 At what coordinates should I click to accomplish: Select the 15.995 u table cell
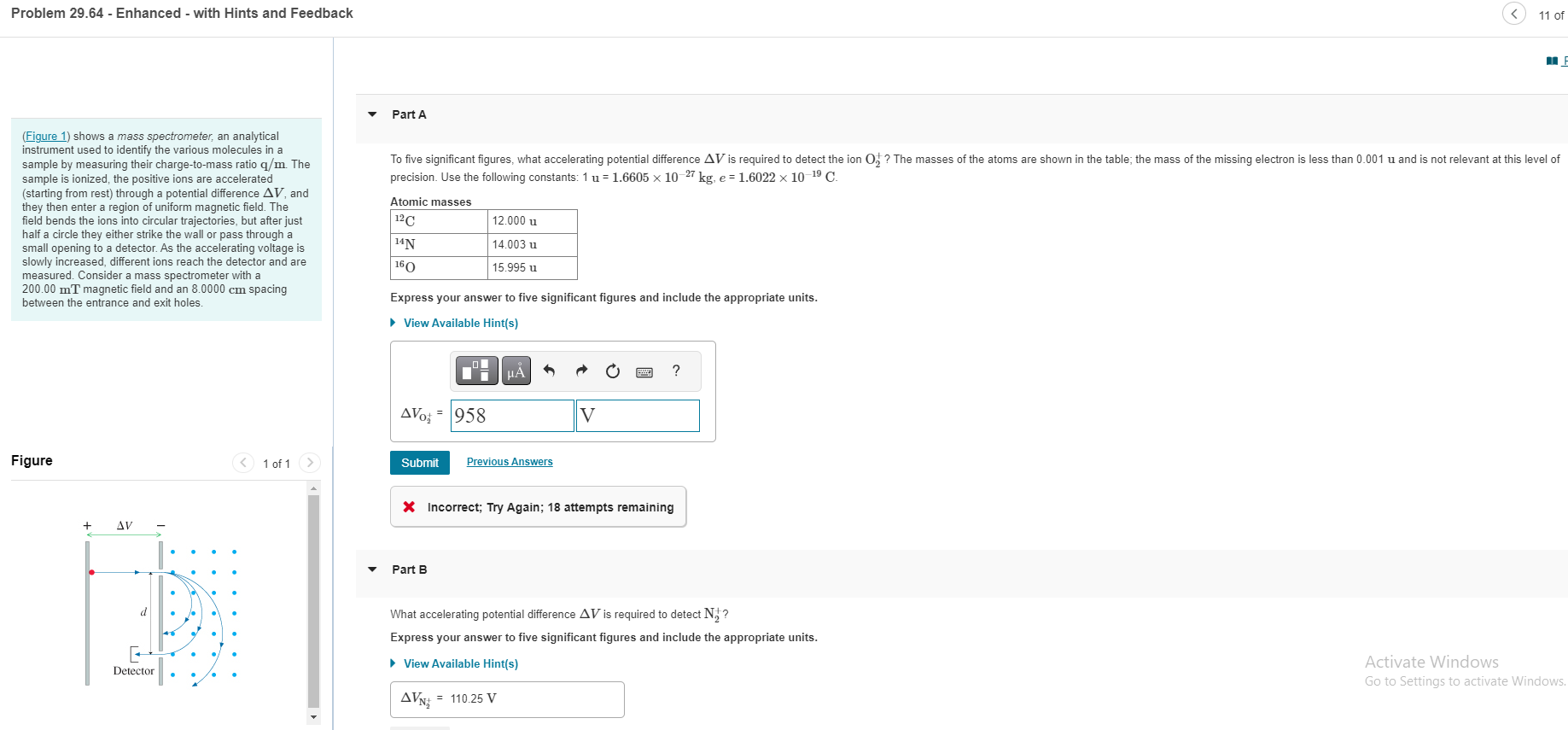(533, 267)
